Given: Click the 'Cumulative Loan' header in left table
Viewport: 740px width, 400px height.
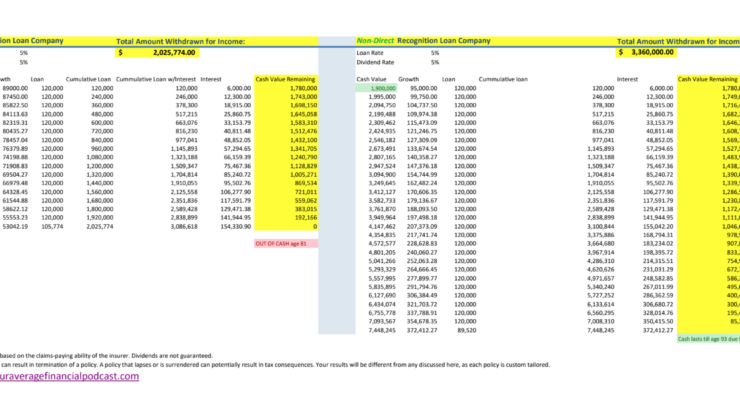Looking at the screenshot, I should coord(88,79).
